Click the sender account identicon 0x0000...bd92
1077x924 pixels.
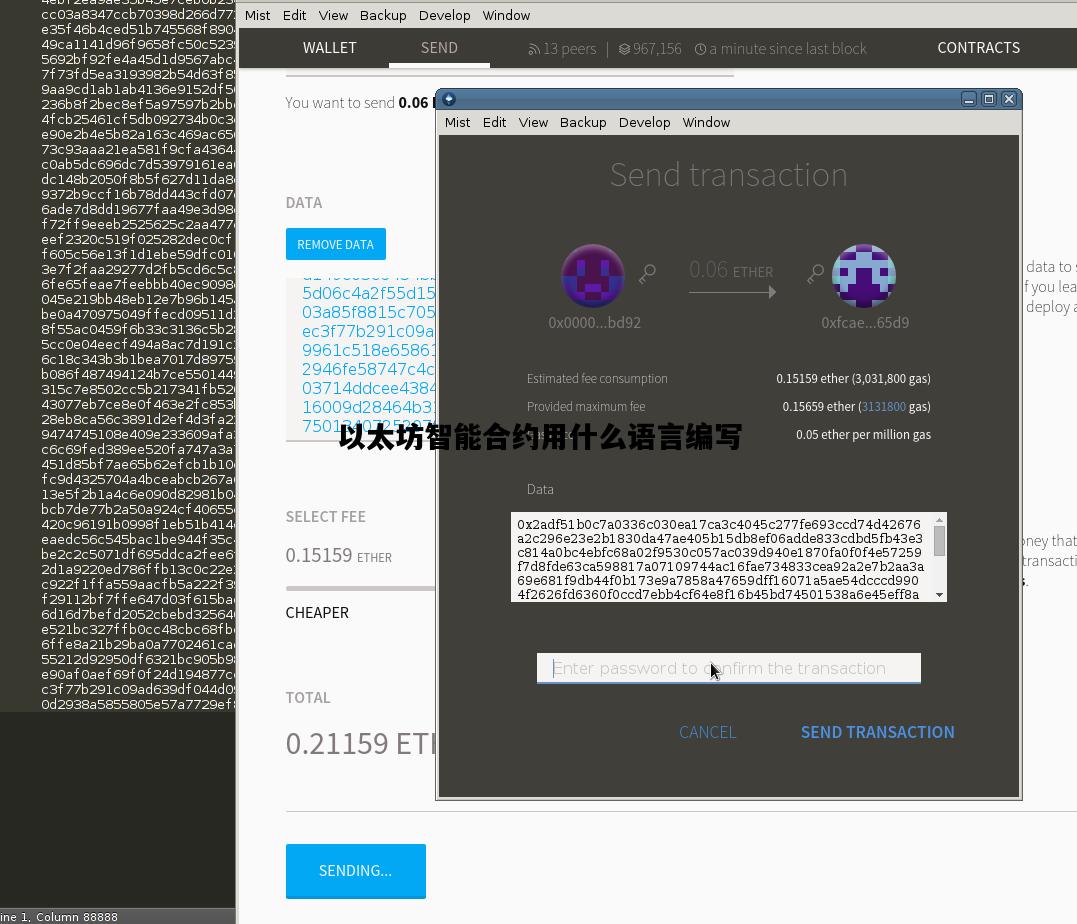point(593,276)
